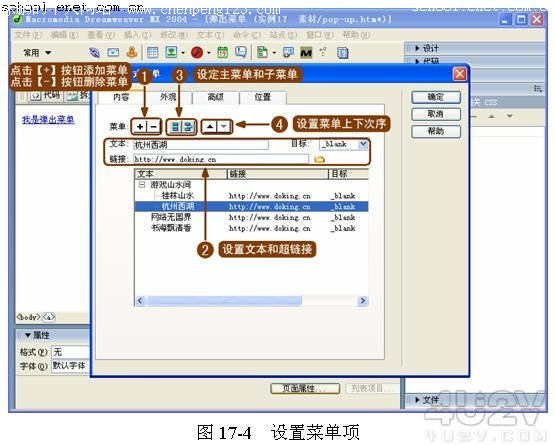Viewport: 555px width, 445px height.
Task: Click the Tag Chooser icon
Action: tap(288, 53)
